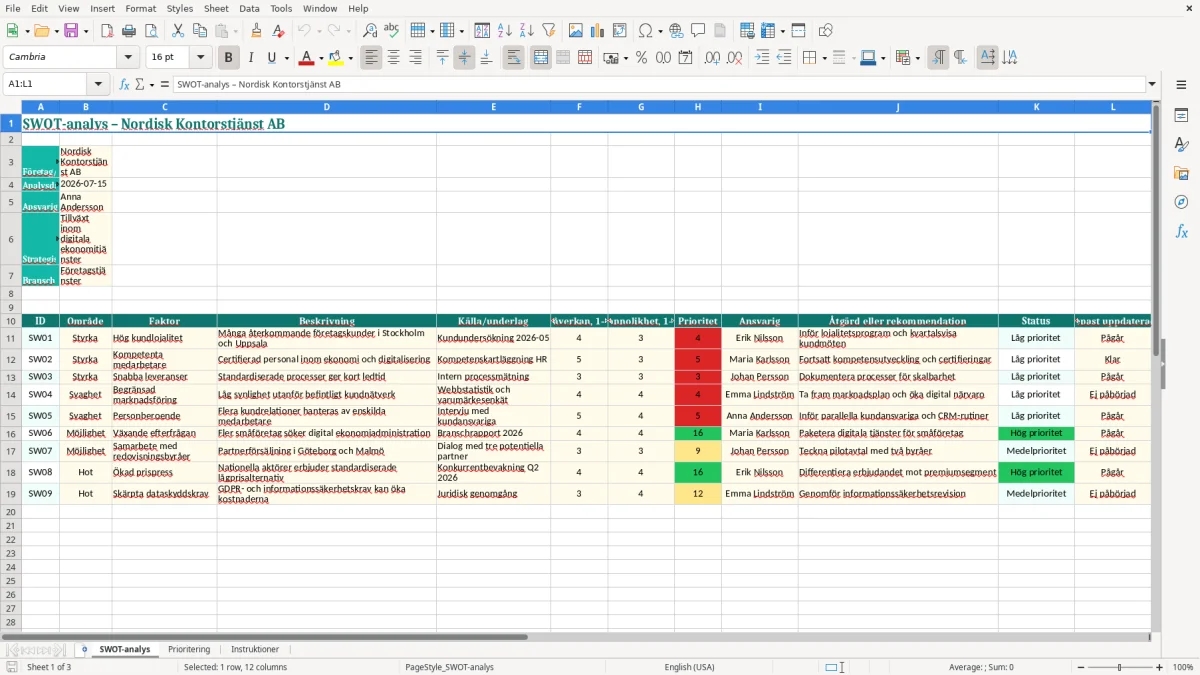1200x675 pixels.
Task: Click the 100% zoom level
Action: [x=1182, y=667]
